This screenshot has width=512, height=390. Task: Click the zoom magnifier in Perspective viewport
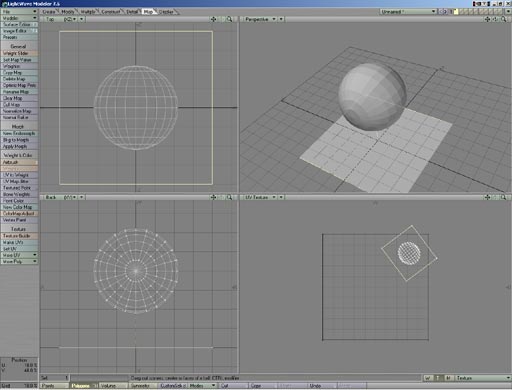(503, 19)
